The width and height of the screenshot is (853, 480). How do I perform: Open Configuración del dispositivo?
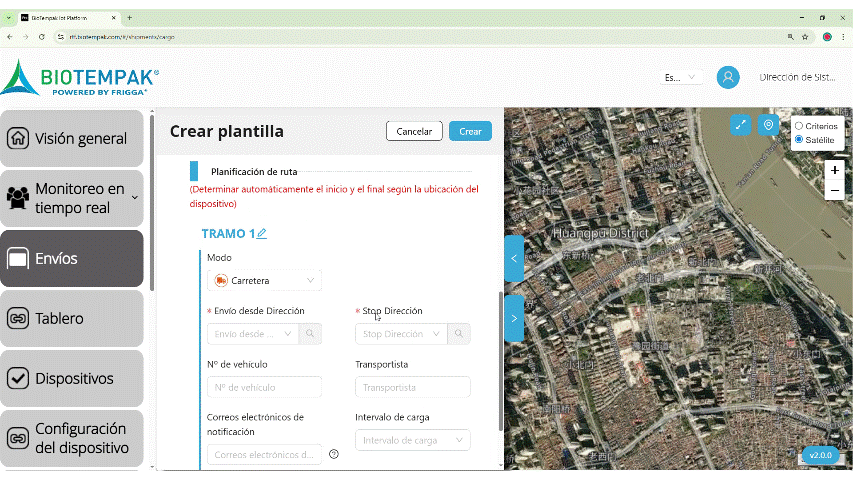click(72, 438)
